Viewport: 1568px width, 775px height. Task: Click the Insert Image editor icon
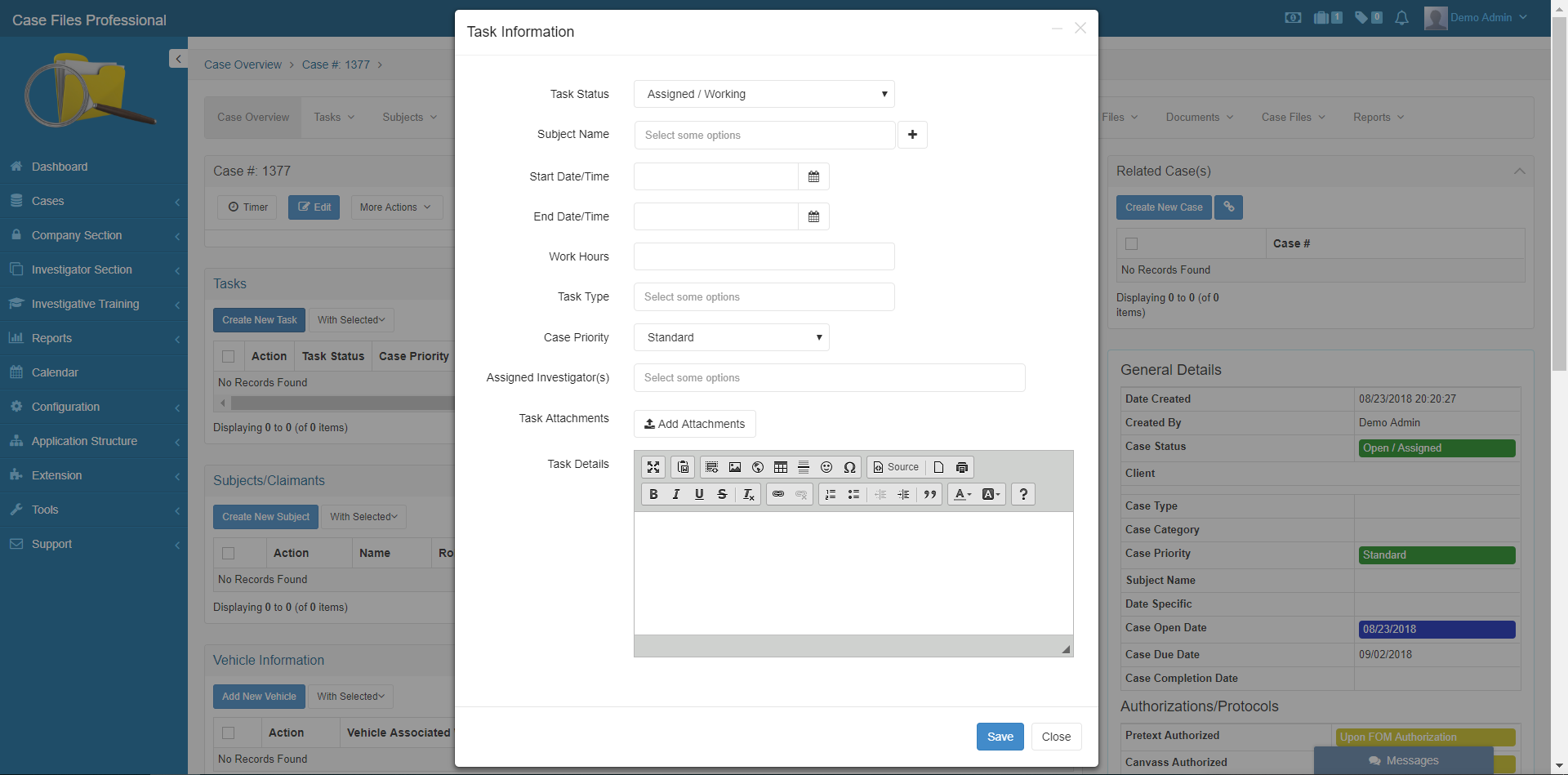(735, 467)
